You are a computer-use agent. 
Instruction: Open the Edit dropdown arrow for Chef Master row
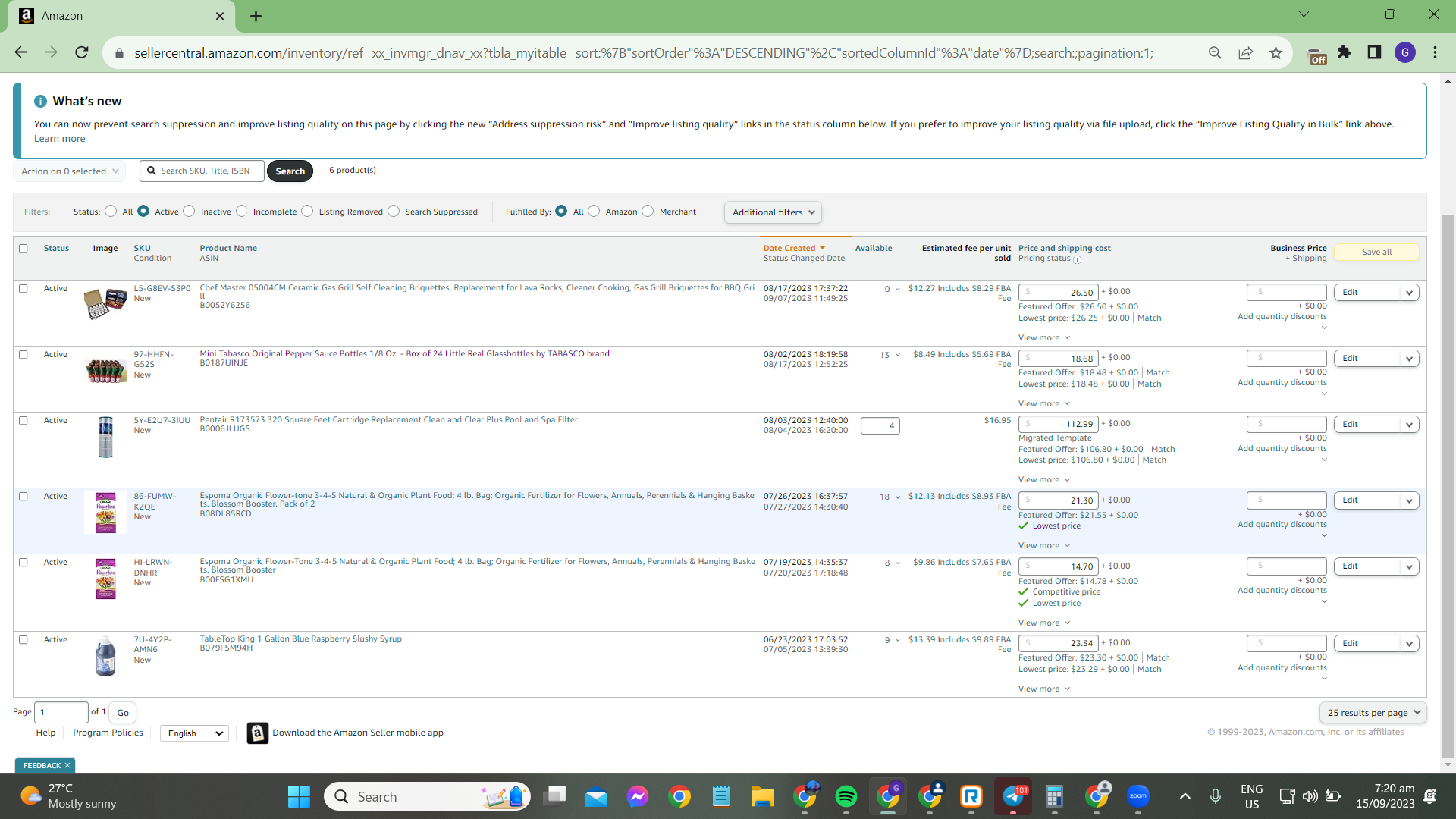click(1410, 293)
